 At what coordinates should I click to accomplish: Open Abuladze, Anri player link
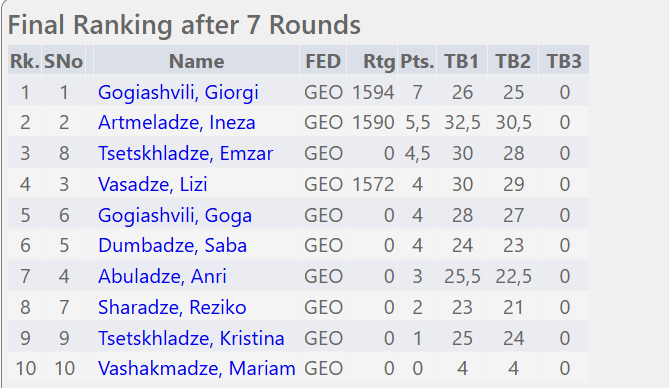tap(162, 276)
